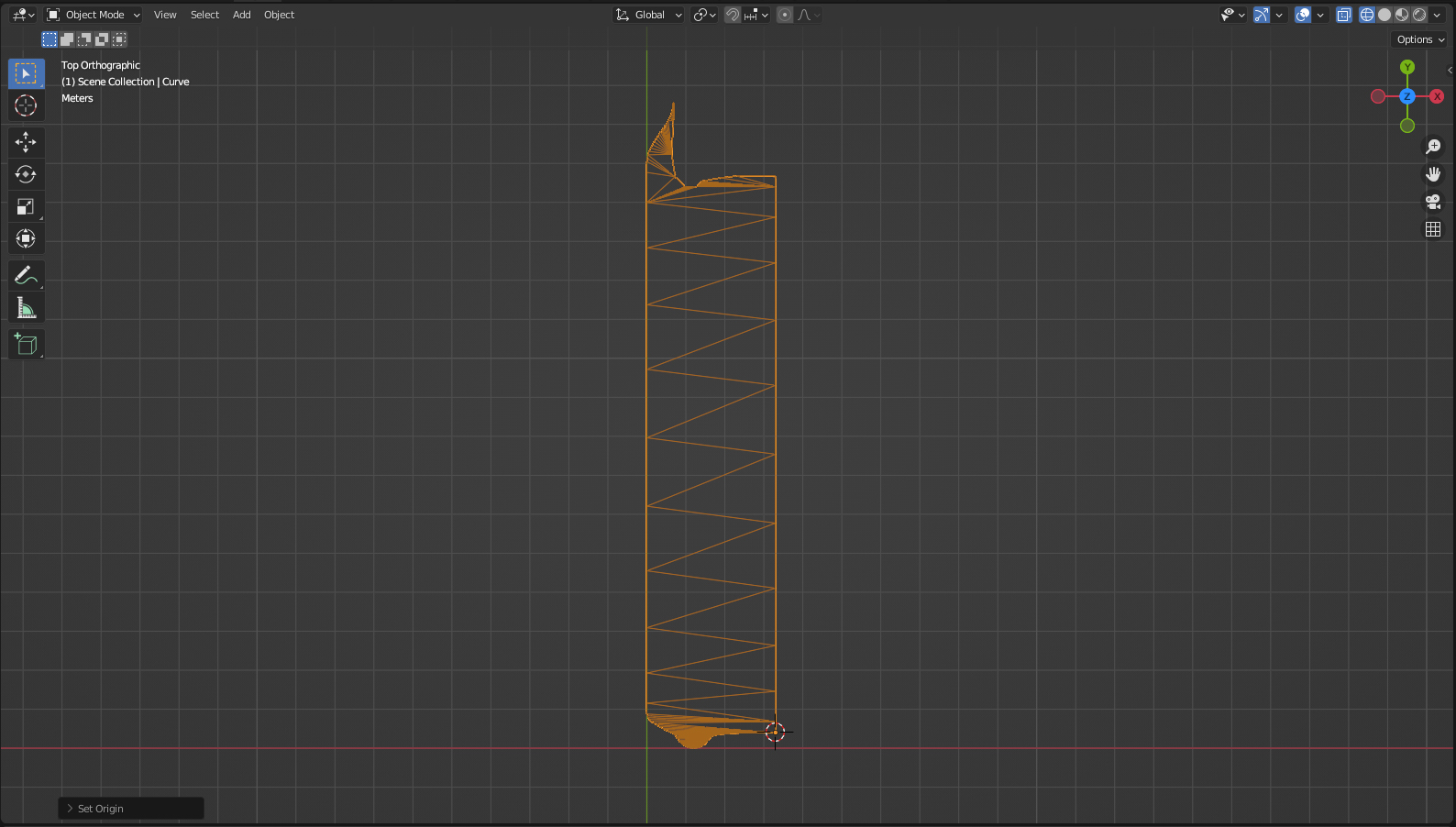Select the Transform tool
This screenshot has width=1456, height=827.
pyautogui.click(x=26, y=239)
